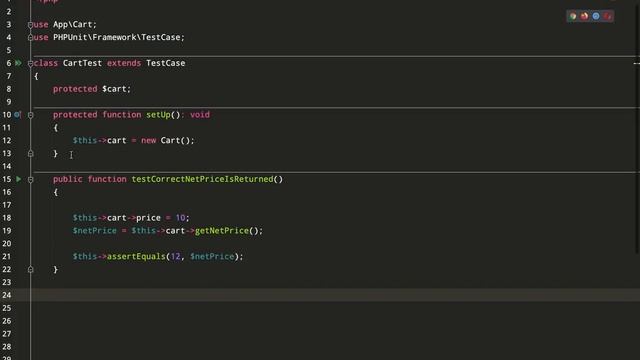
Task: Run testCorrectNetPriceIsReturned gutter play icon
Action: coord(18,179)
